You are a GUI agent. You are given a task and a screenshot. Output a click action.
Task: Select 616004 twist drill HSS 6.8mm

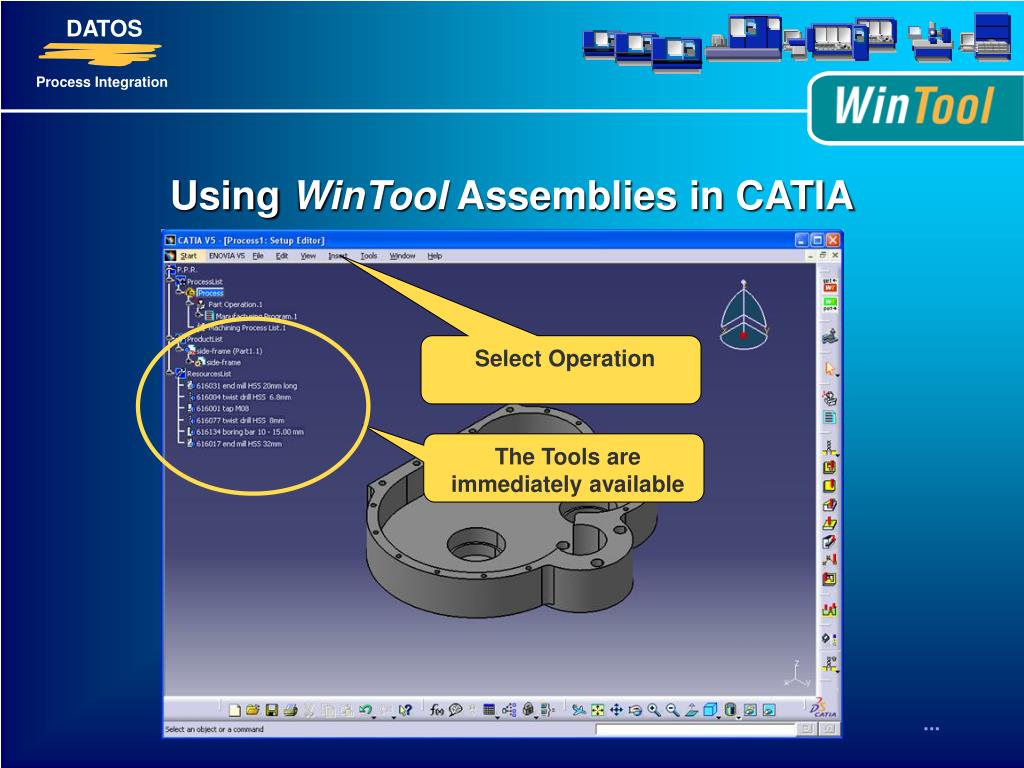tap(244, 397)
